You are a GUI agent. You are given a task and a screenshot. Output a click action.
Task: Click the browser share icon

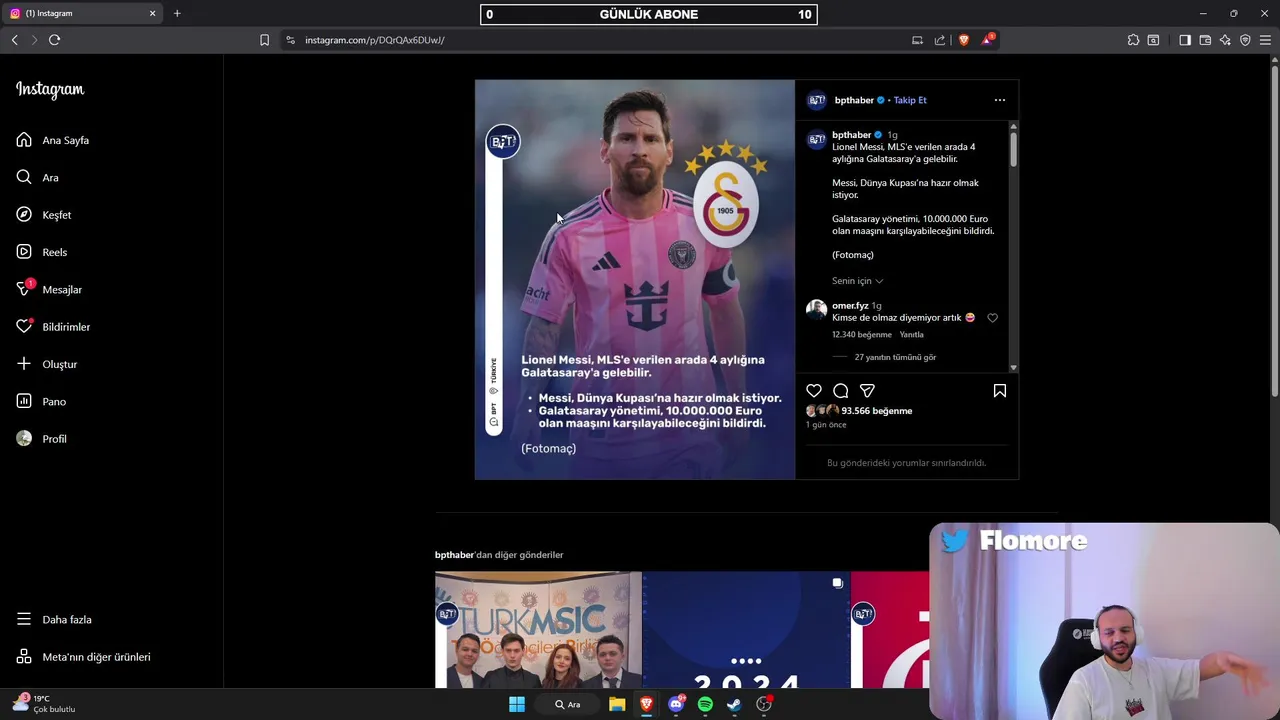click(940, 40)
